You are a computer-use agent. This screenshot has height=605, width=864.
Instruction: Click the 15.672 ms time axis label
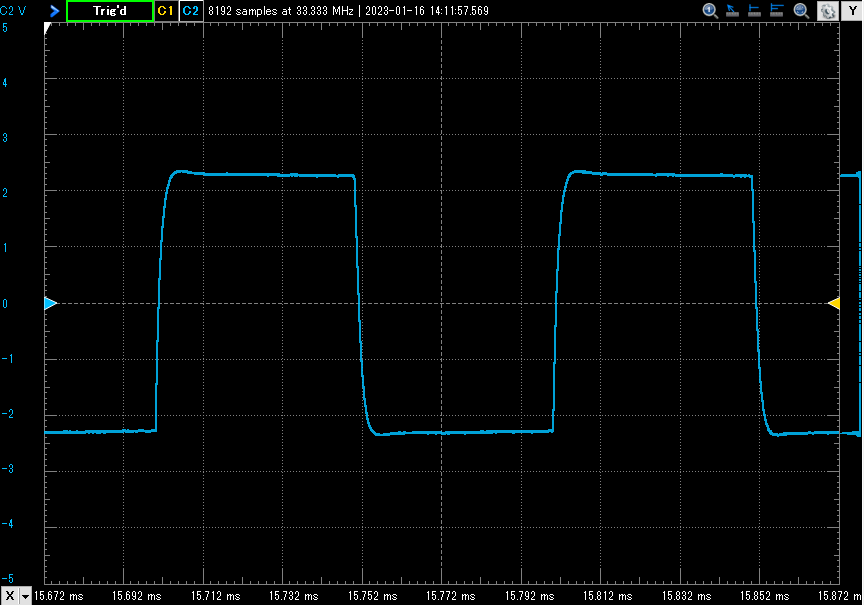[58, 596]
